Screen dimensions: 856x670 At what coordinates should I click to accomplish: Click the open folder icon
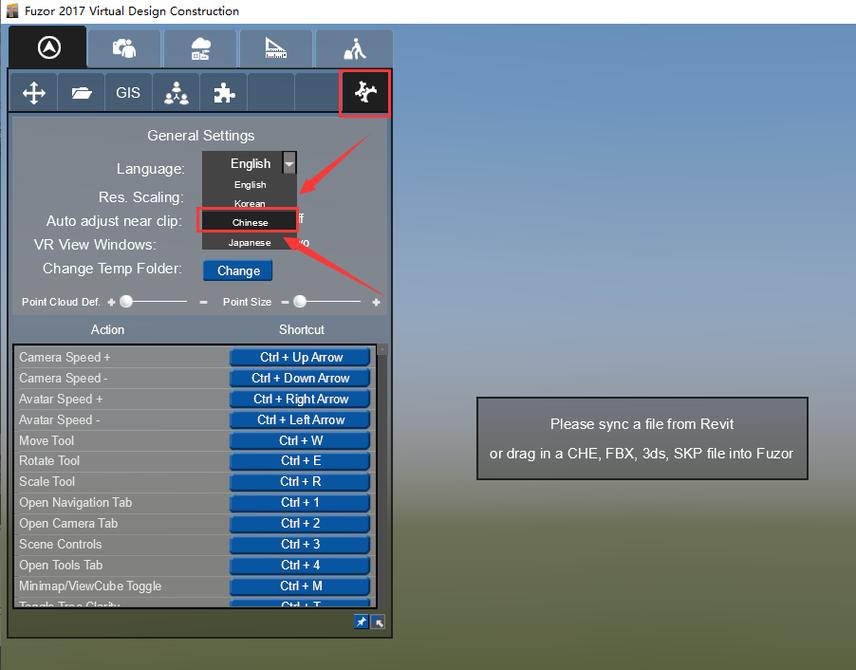click(81, 93)
